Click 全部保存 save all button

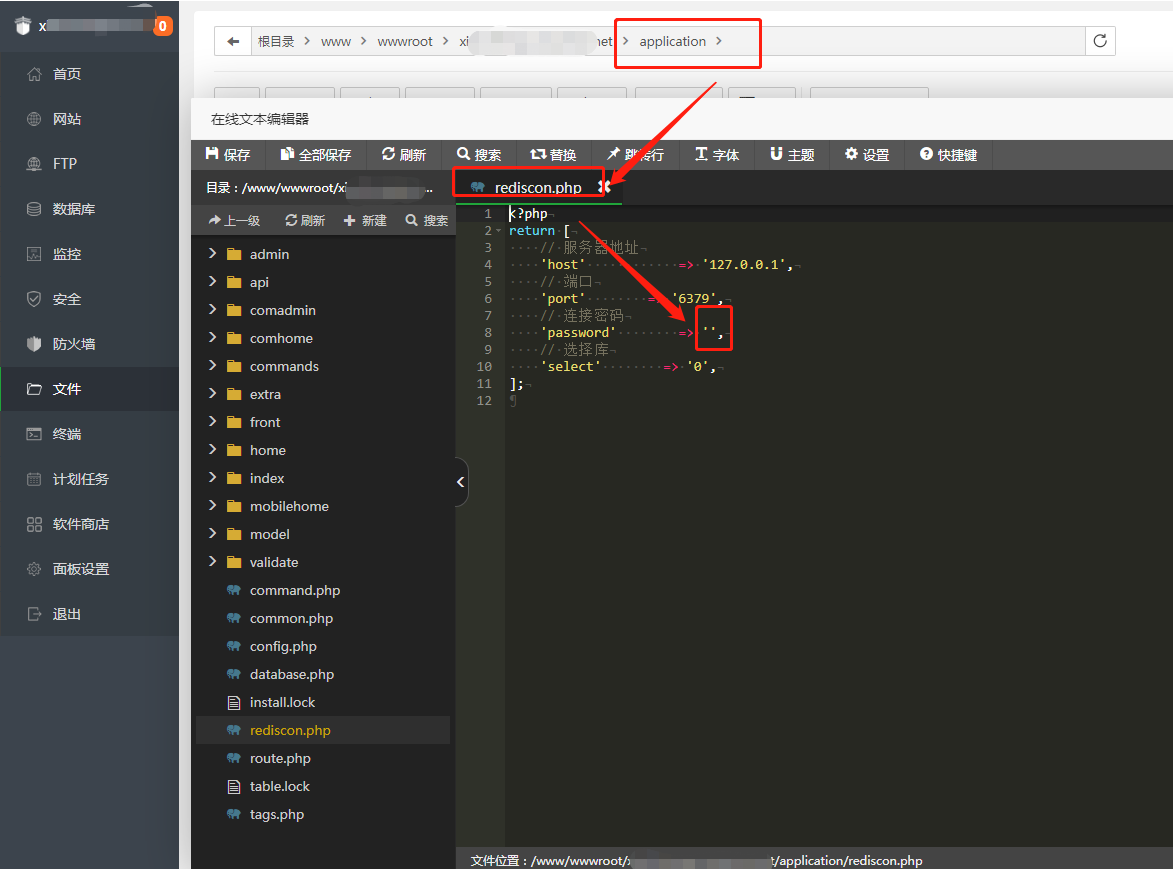316,155
